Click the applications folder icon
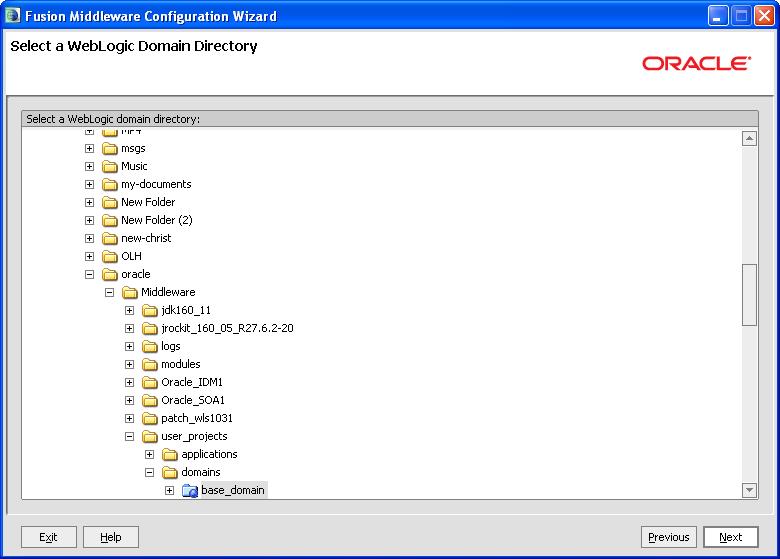This screenshot has width=780, height=559. coord(170,455)
